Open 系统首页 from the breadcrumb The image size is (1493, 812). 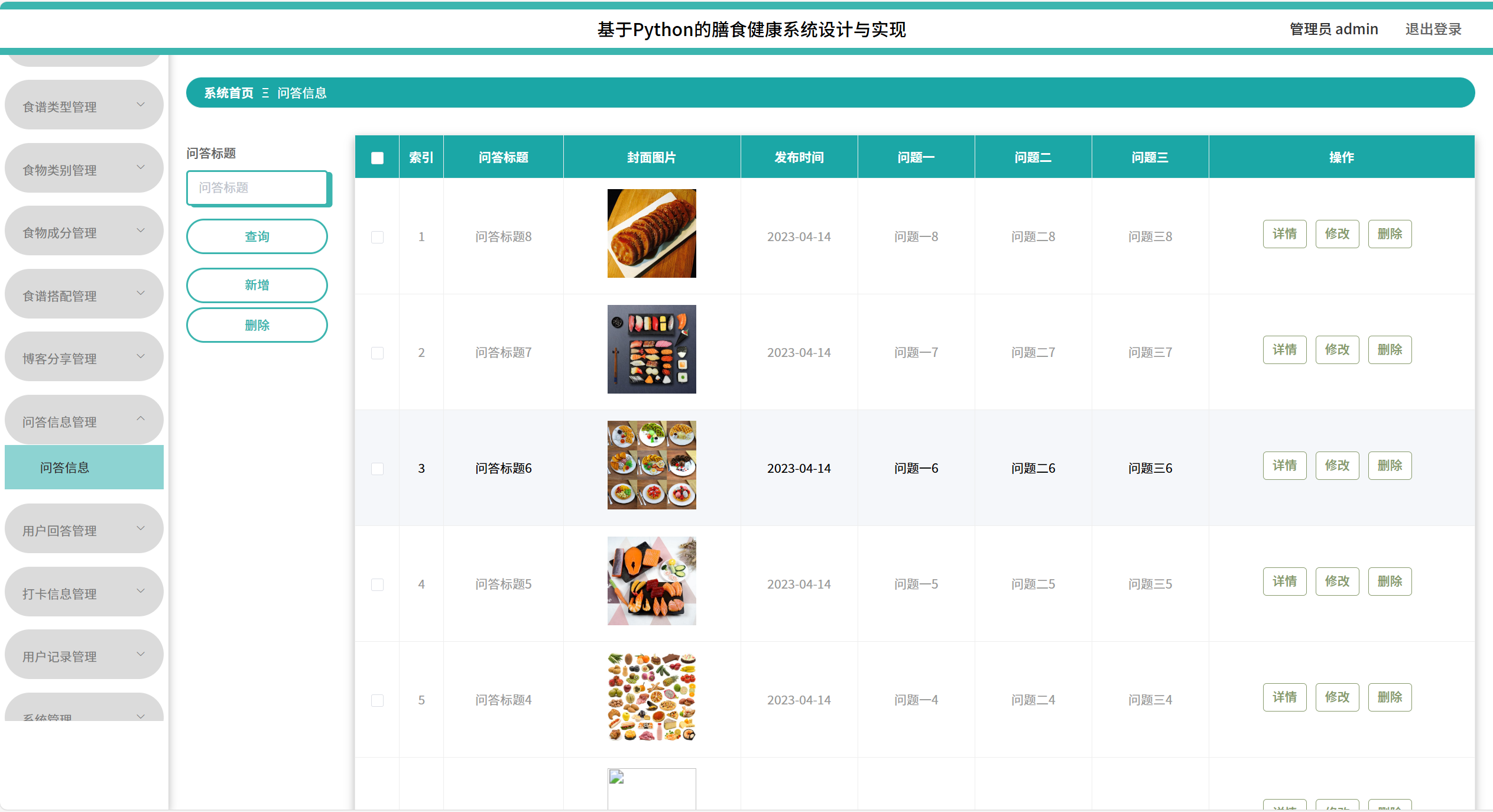[229, 92]
